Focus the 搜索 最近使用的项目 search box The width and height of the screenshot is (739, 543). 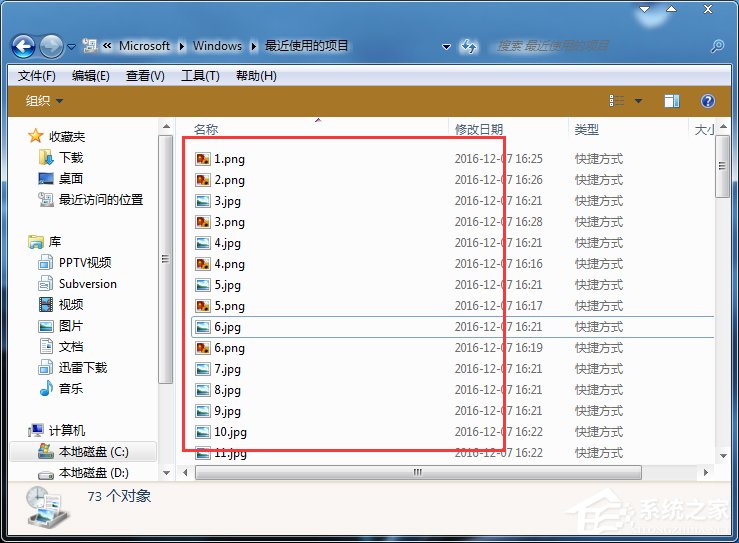[x=599, y=46]
